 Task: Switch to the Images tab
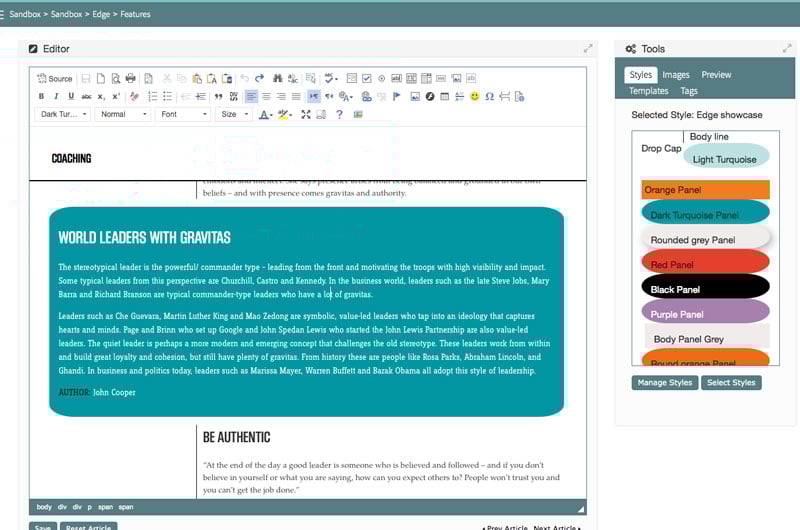(676, 75)
